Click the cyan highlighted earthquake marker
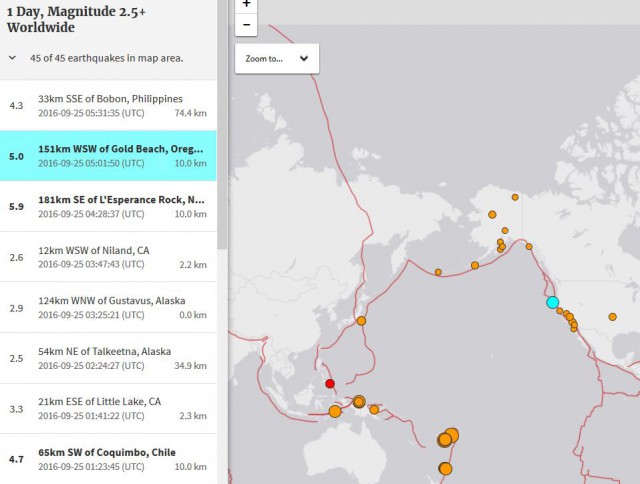Screen dimensions: 640x484 tap(553, 302)
